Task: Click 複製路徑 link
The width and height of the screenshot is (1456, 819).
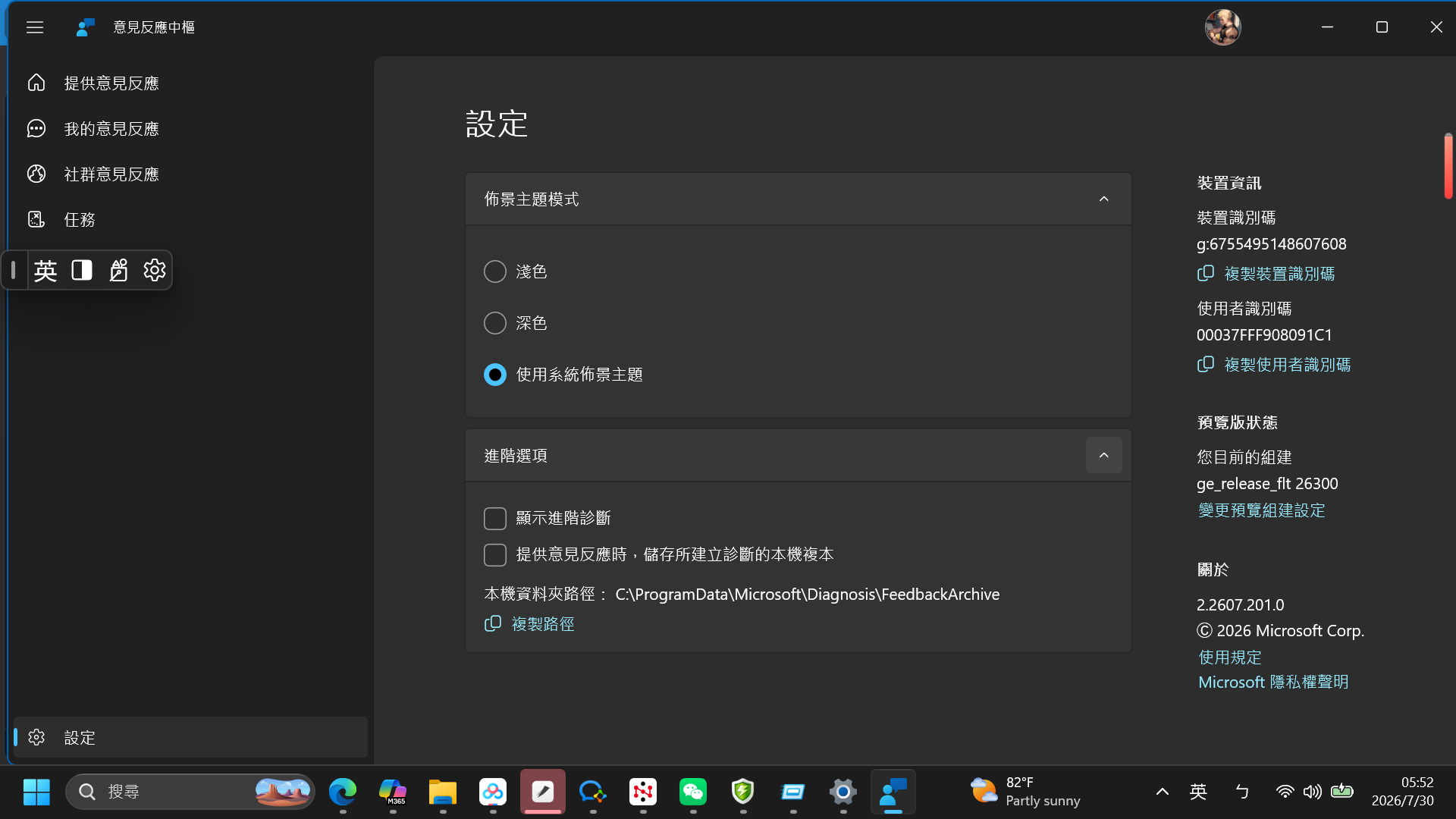Action: (x=529, y=623)
